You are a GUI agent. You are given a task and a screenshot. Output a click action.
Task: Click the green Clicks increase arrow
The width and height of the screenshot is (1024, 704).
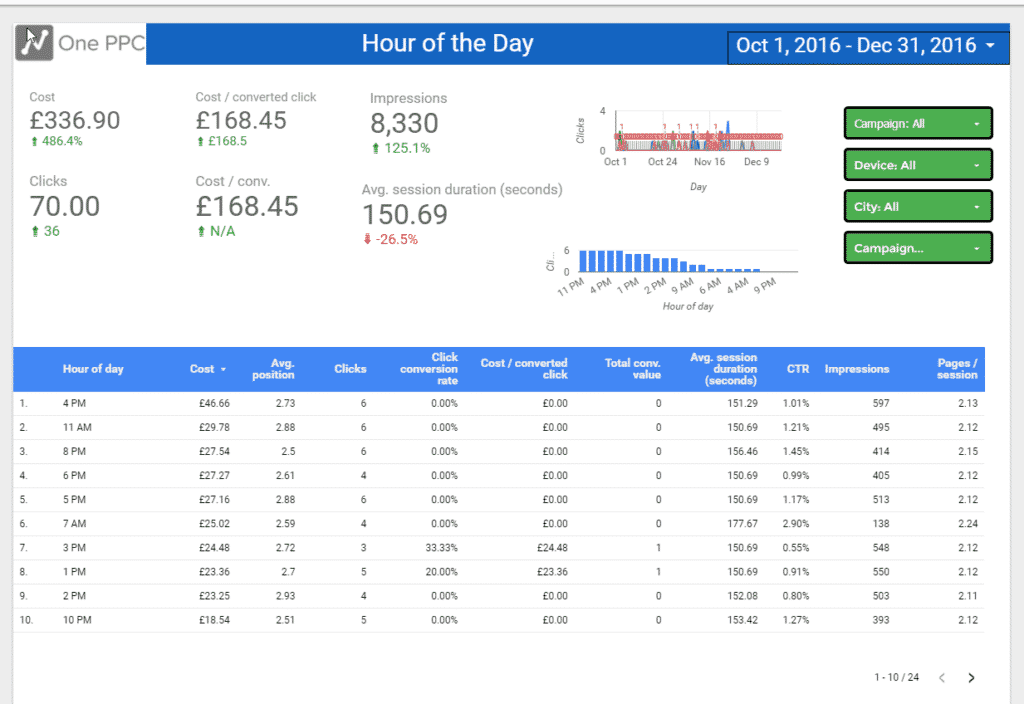35,231
